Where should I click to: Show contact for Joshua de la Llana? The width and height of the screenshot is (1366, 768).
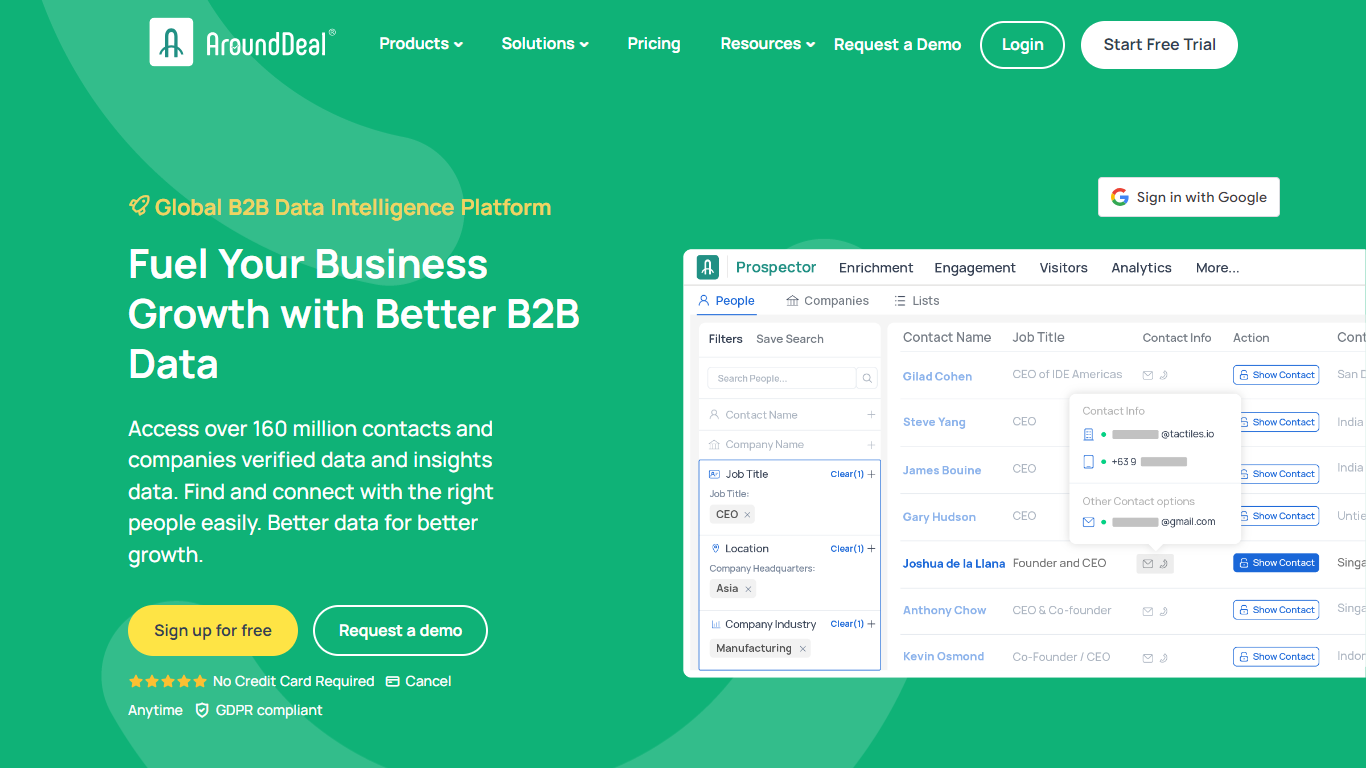coord(1276,563)
